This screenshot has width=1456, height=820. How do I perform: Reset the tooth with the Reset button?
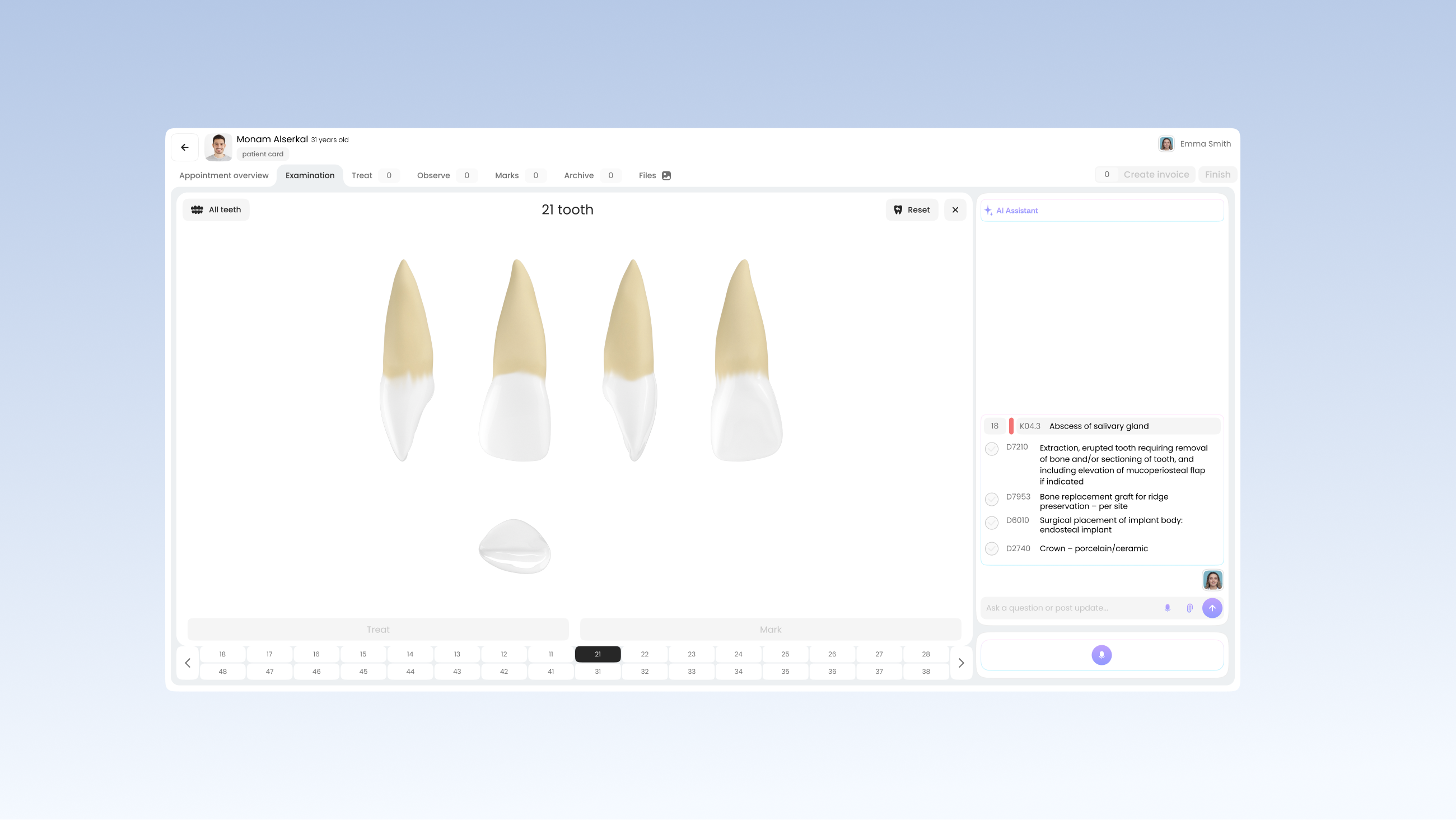click(912, 210)
